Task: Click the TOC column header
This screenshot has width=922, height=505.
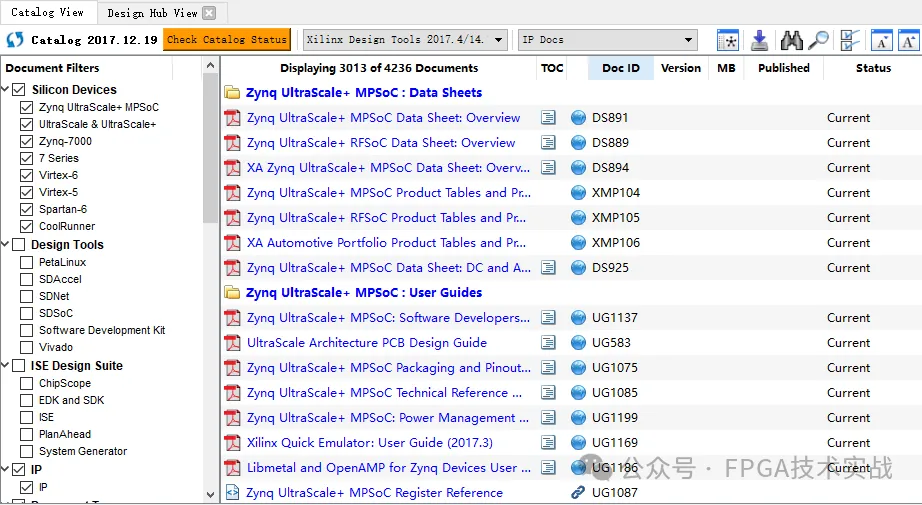Action: tap(552, 68)
